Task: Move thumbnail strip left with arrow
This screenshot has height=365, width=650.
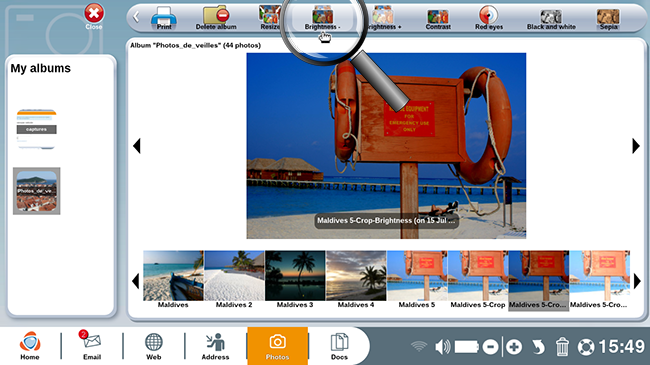Action: point(136,281)
